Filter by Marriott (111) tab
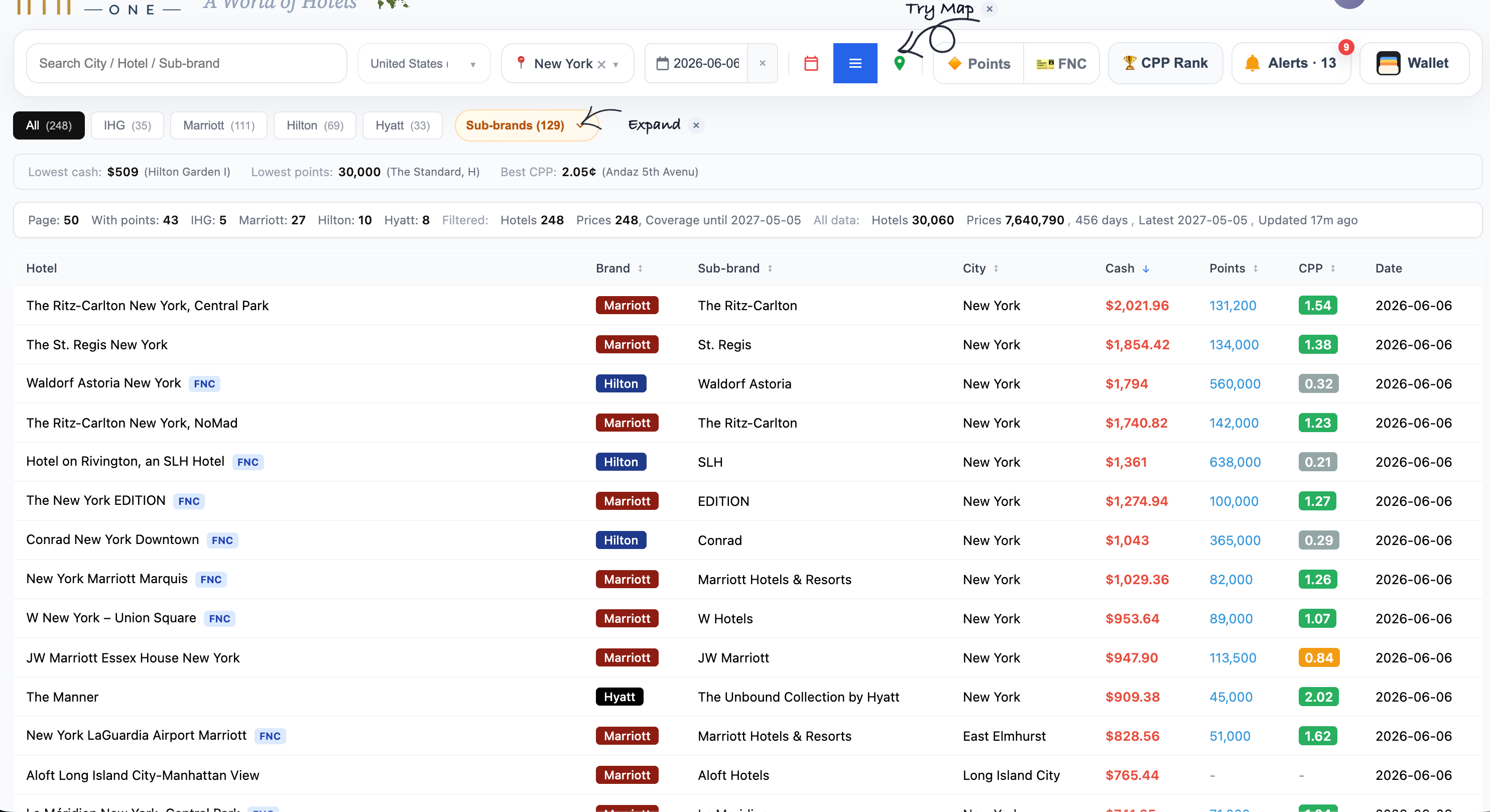Image resolution: width=1490 pixels, height=812 pixels. [219, 125]
